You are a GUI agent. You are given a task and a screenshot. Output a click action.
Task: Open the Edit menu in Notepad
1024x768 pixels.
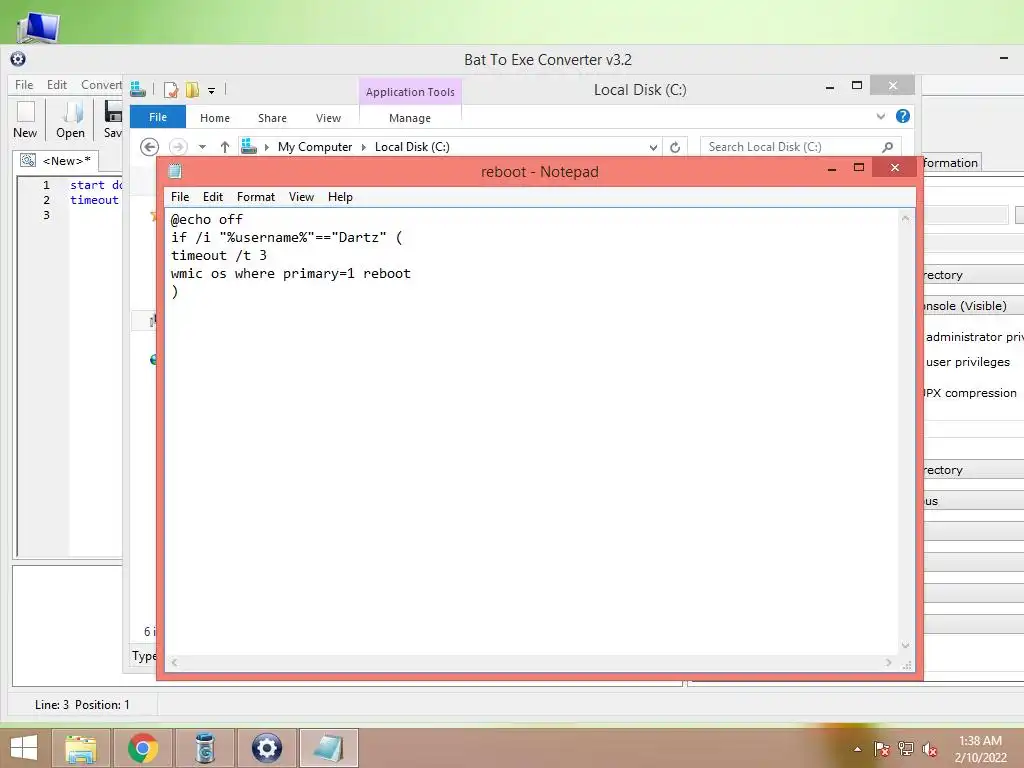(213, 197)
